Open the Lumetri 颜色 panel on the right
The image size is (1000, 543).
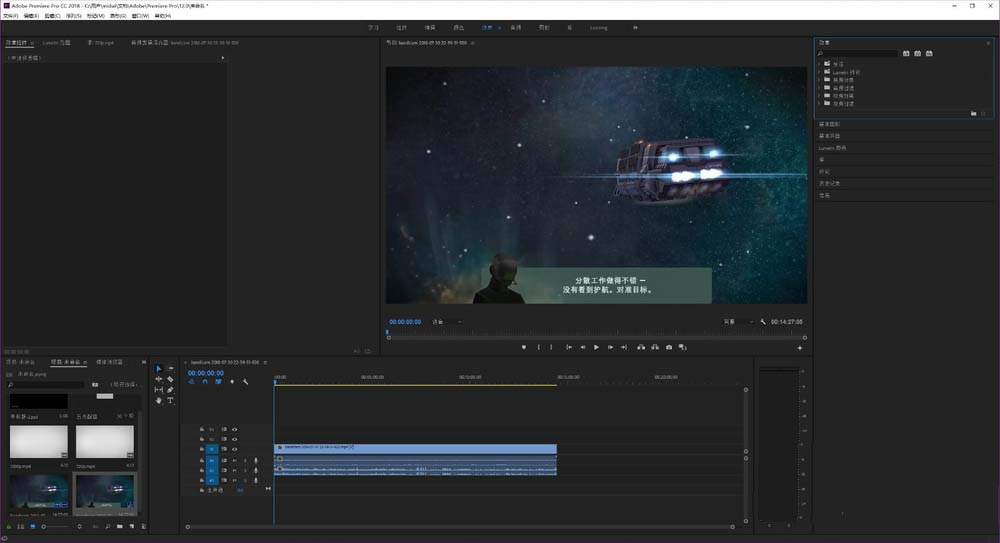[833, 148]
